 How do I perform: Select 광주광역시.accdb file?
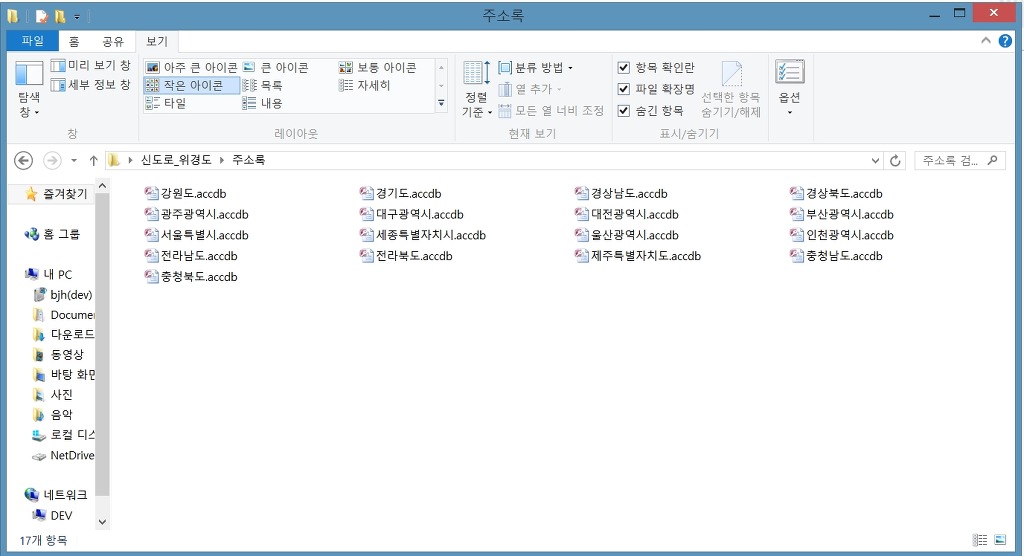pos(197,214)
